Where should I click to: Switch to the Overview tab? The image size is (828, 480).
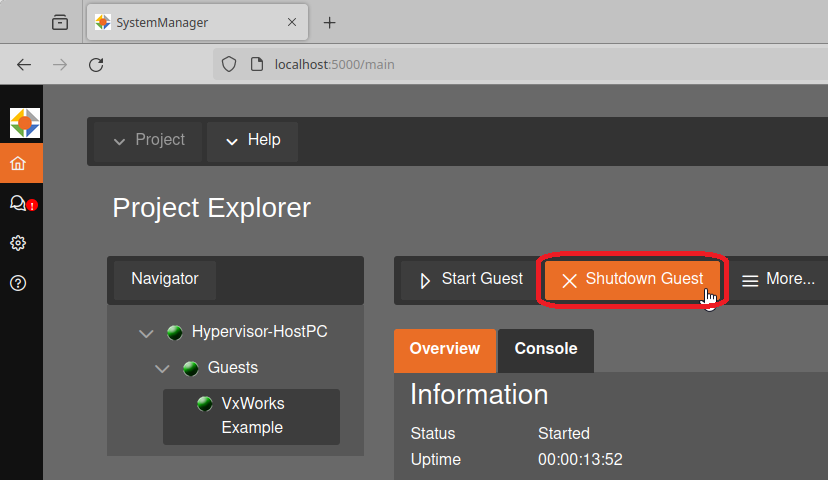point(445,350)
